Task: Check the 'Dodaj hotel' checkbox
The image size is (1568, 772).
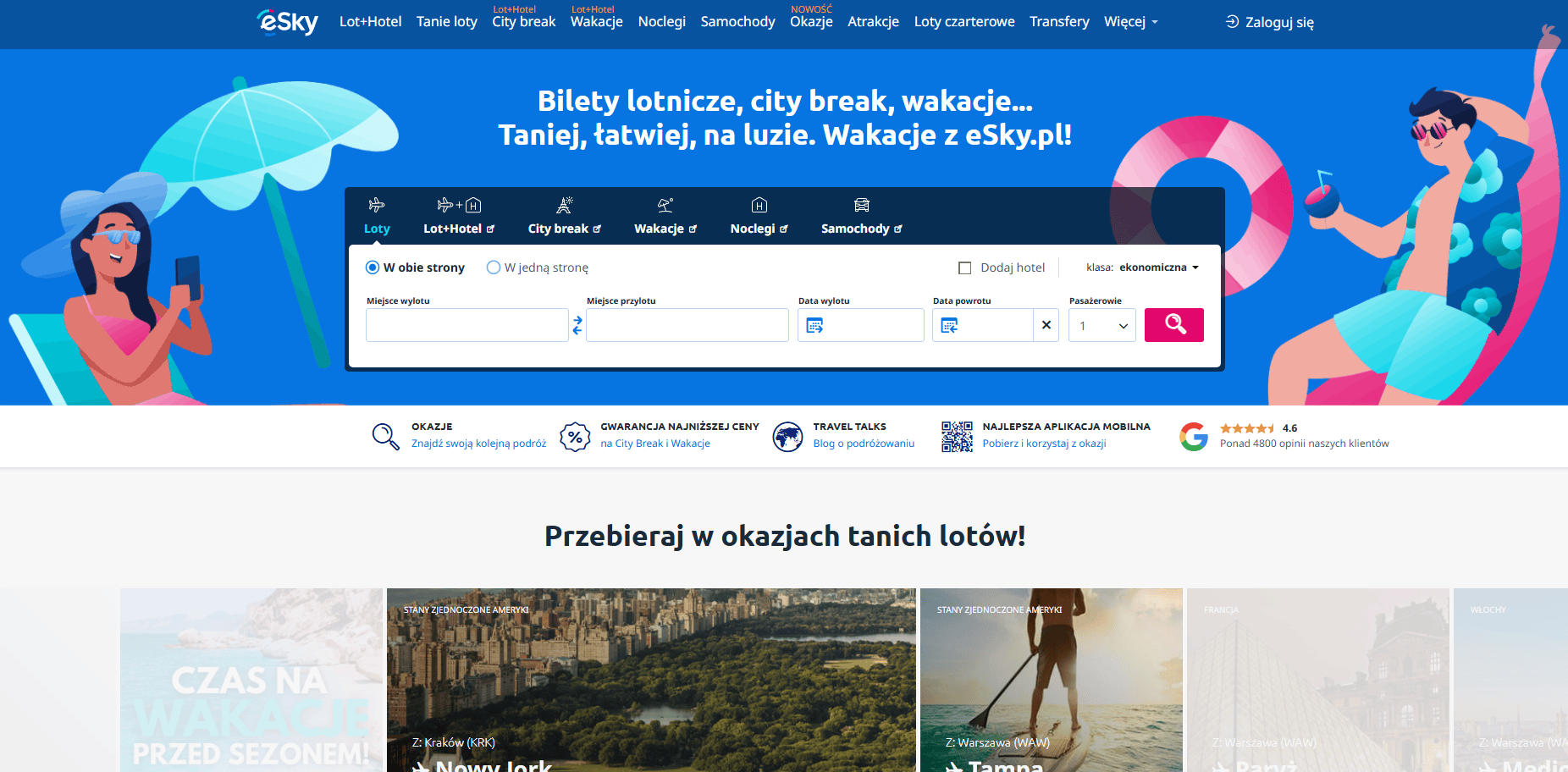Action: click(964, 268)
